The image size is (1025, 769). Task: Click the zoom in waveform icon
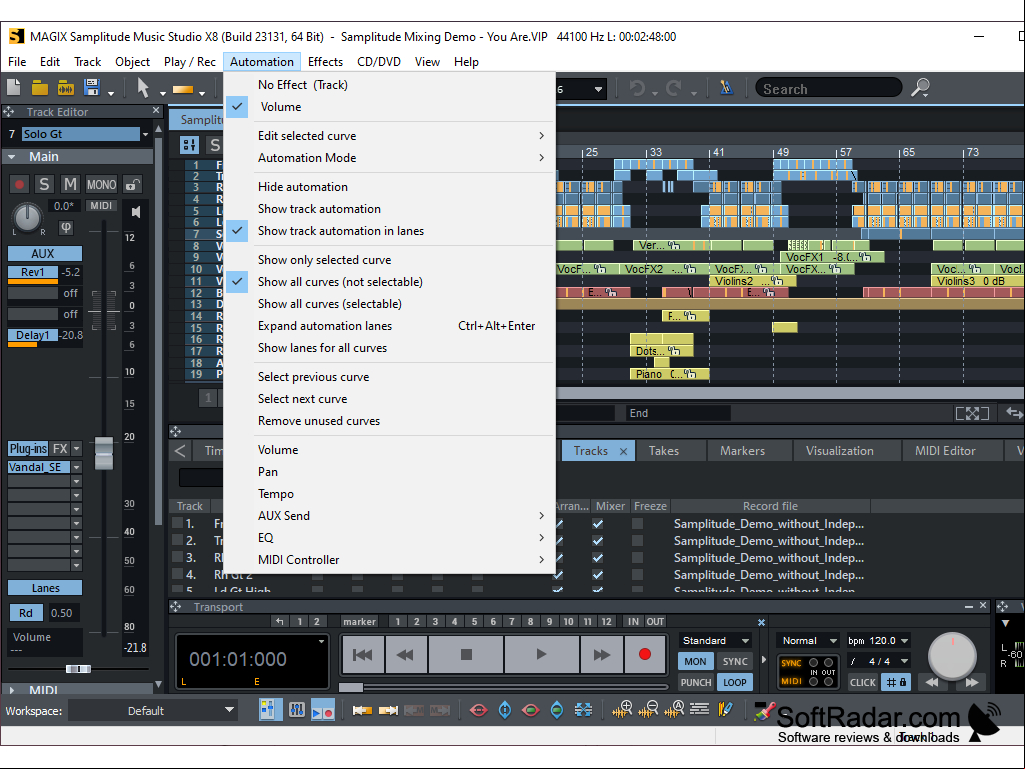(622, 709)
